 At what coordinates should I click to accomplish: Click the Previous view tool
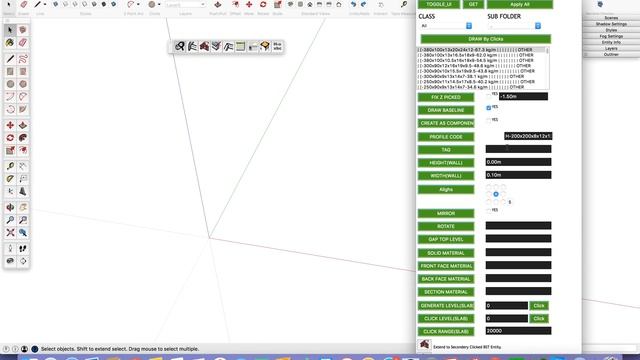[x=22, y=233]
